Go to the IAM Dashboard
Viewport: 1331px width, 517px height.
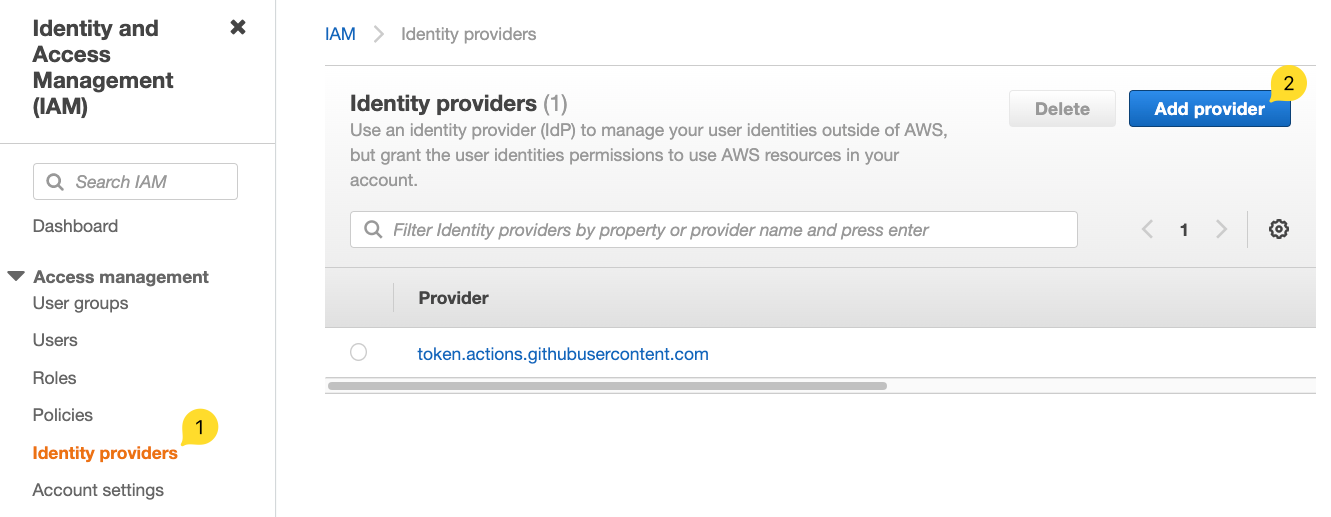pyautogui.click(x=75, y=226)
